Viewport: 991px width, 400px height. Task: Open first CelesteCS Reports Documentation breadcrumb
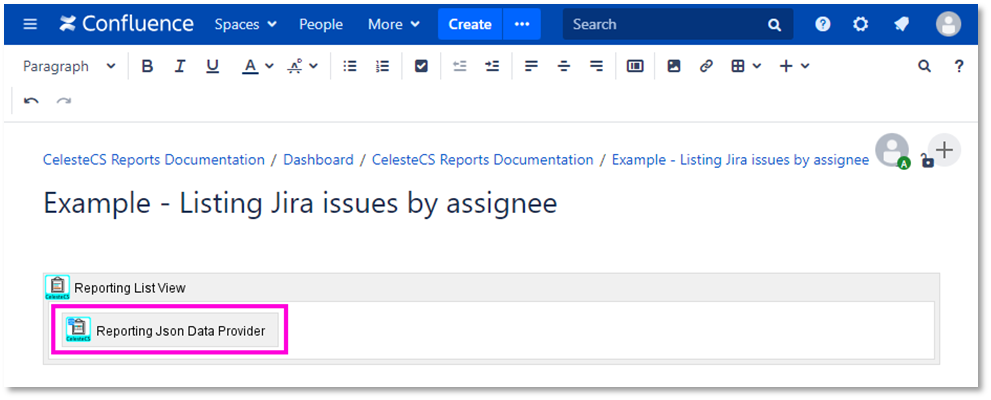tap(154, 160)
